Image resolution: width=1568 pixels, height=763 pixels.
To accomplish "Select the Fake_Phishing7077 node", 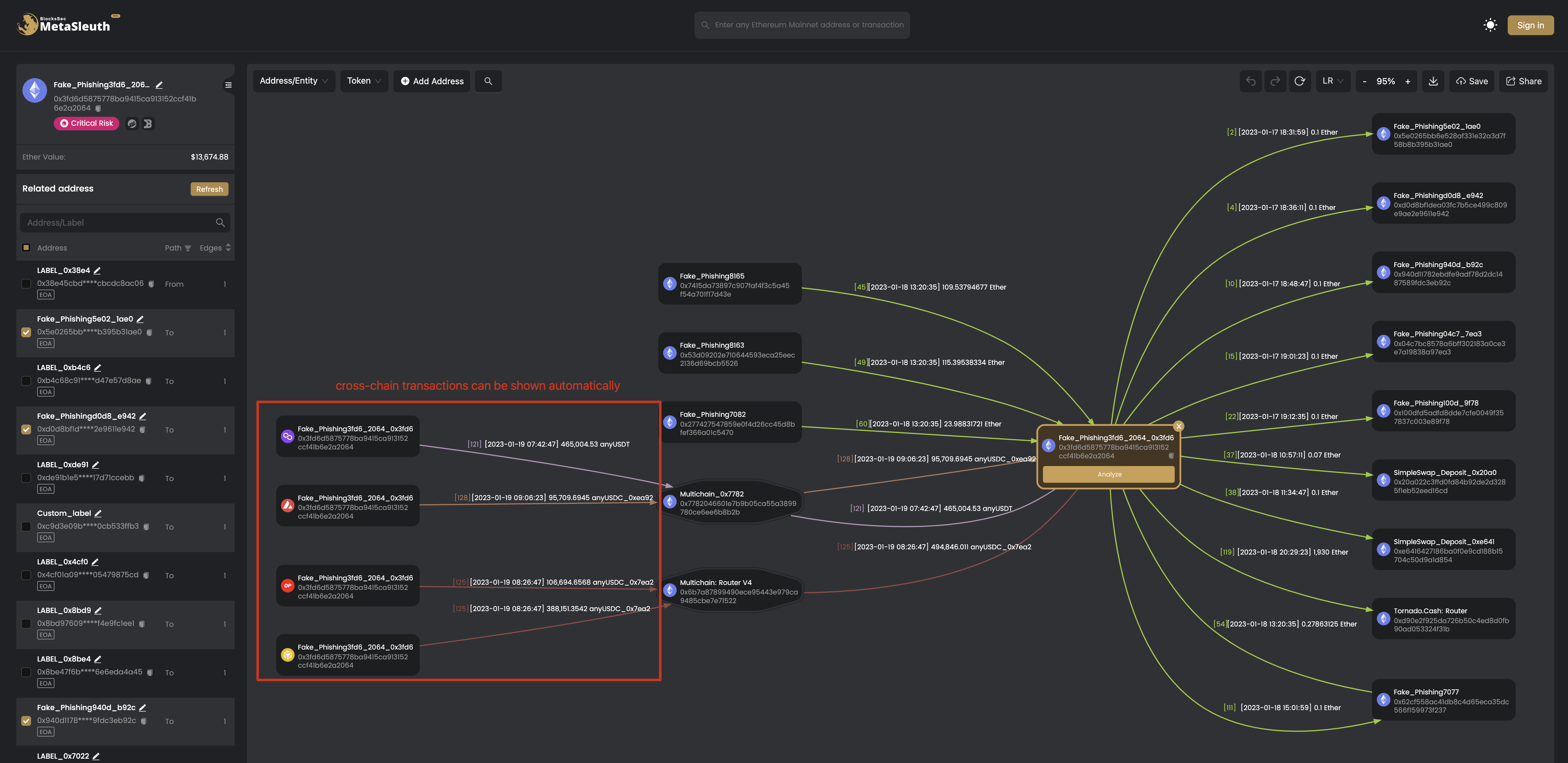I will tap(1443, 700).
